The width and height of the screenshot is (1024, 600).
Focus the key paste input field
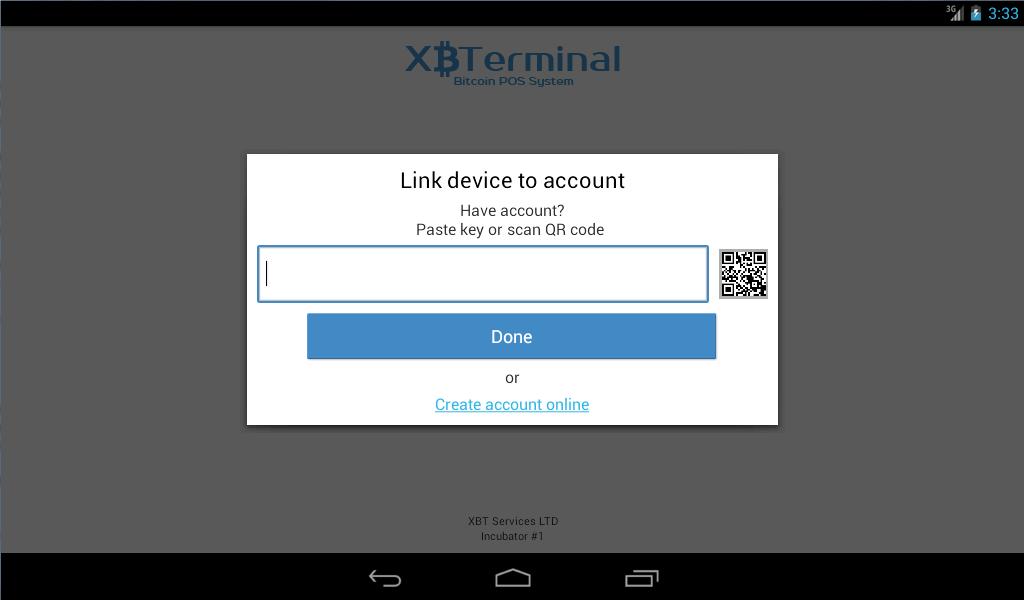[483, 274]
